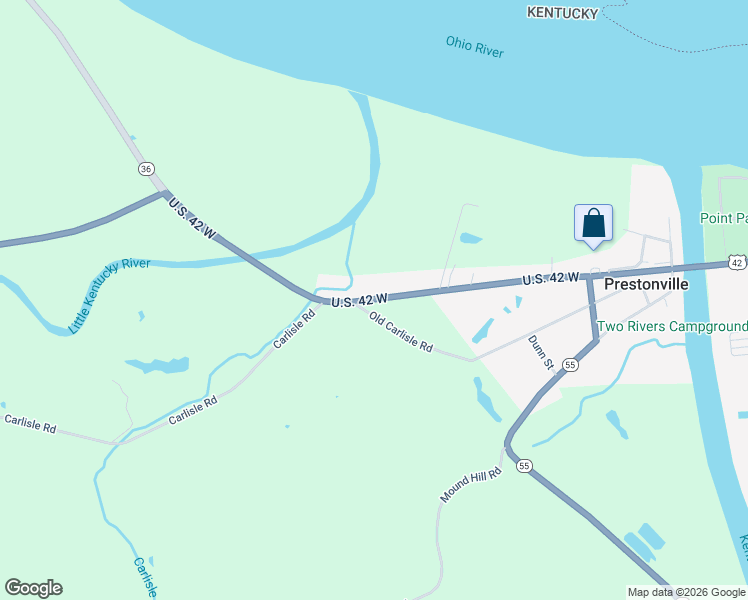Click the Mound Hill Rd label
The width and height of the screenshot is (748, 600).
tap(471, 485)
